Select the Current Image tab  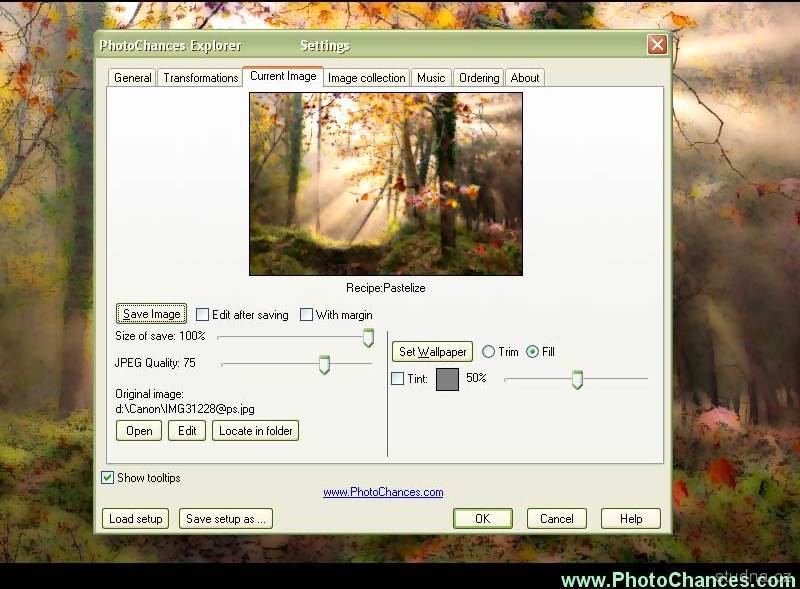coord(283,76)
